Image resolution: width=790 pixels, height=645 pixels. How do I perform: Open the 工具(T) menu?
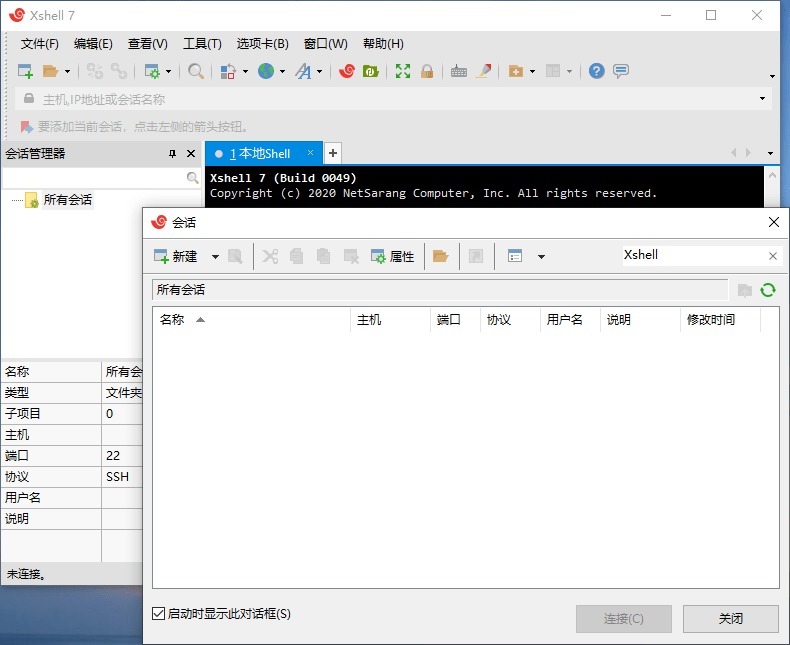[202, 44]
